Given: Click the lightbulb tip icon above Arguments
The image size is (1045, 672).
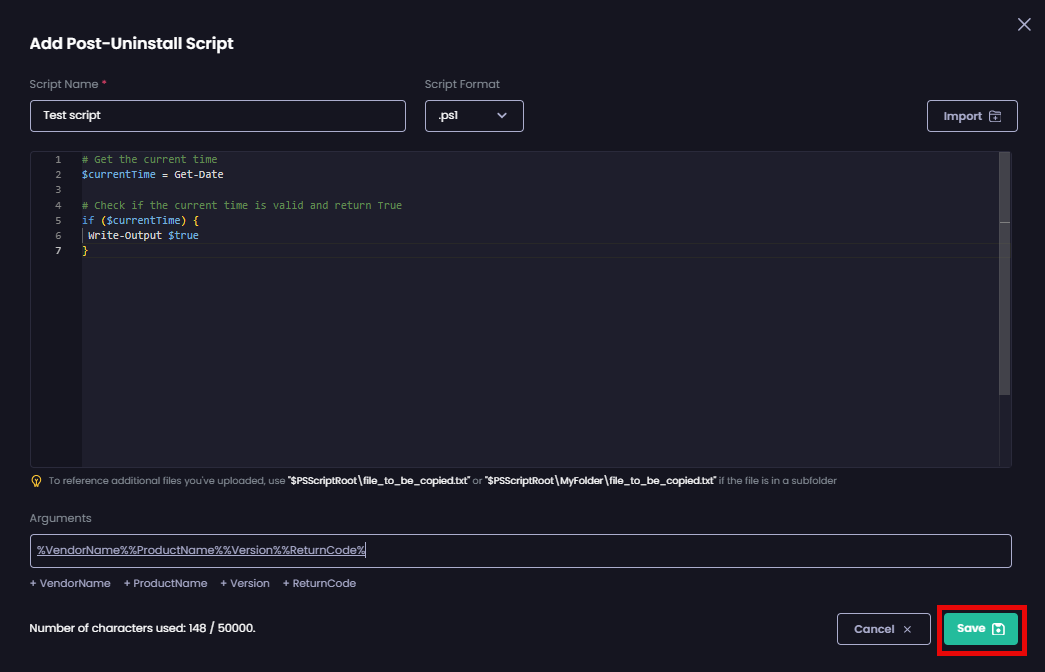Looking at the screenshot, I should point(36,480).
